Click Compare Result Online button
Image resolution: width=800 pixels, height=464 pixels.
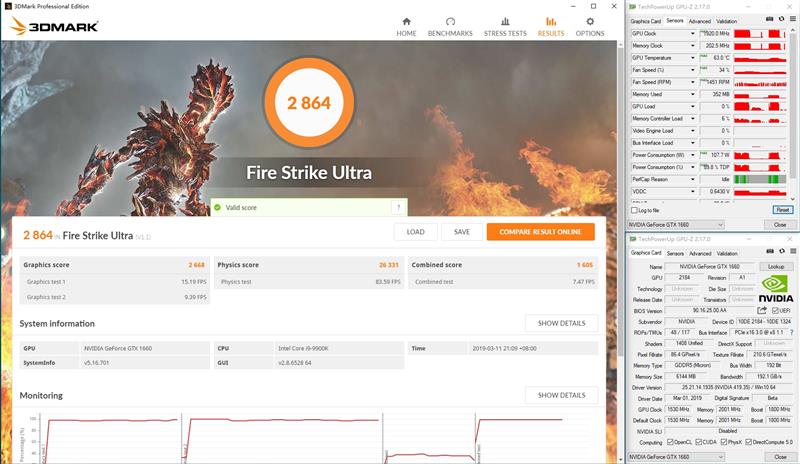pyautogui.click(x=540, y=232)
